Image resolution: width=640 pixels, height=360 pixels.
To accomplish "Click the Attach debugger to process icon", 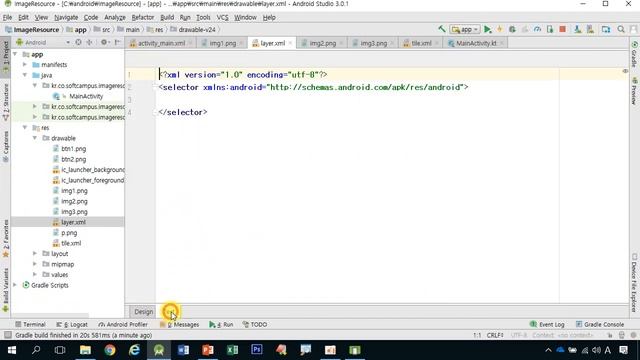I will [550, 29].
